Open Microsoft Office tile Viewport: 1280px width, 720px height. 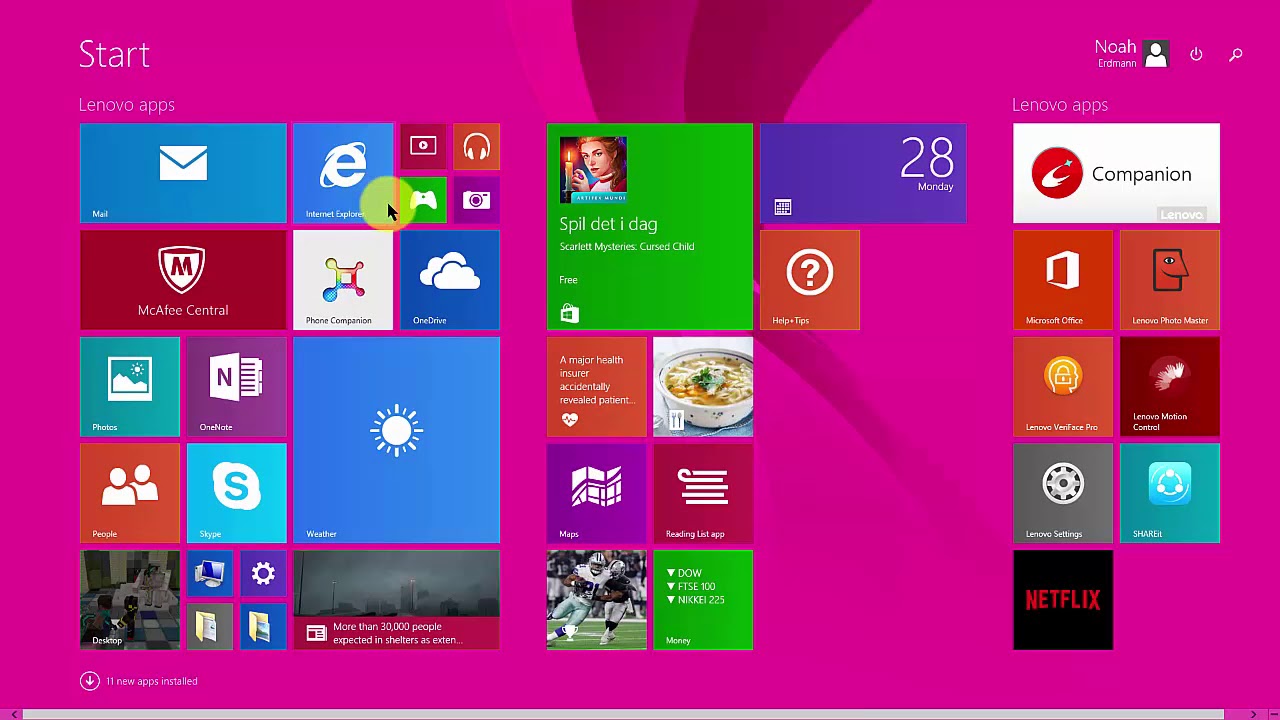[x=1063, y=280]
